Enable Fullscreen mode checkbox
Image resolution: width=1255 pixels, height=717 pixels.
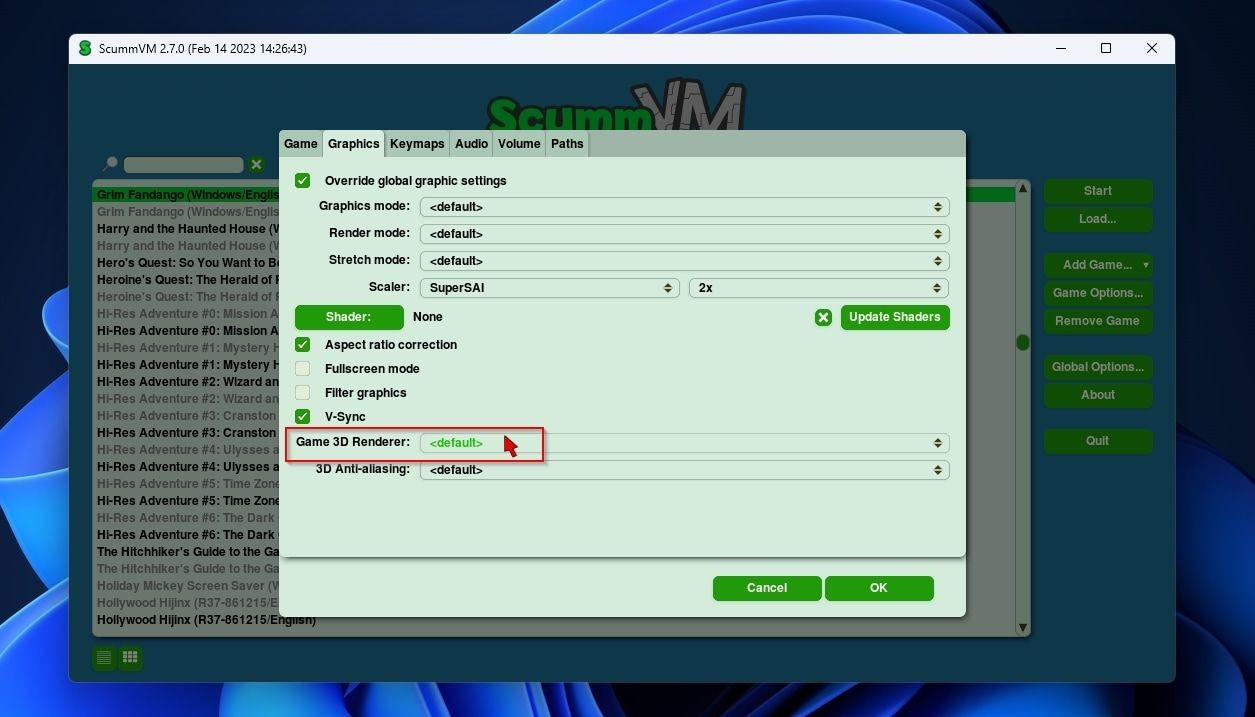click(303, 369)
